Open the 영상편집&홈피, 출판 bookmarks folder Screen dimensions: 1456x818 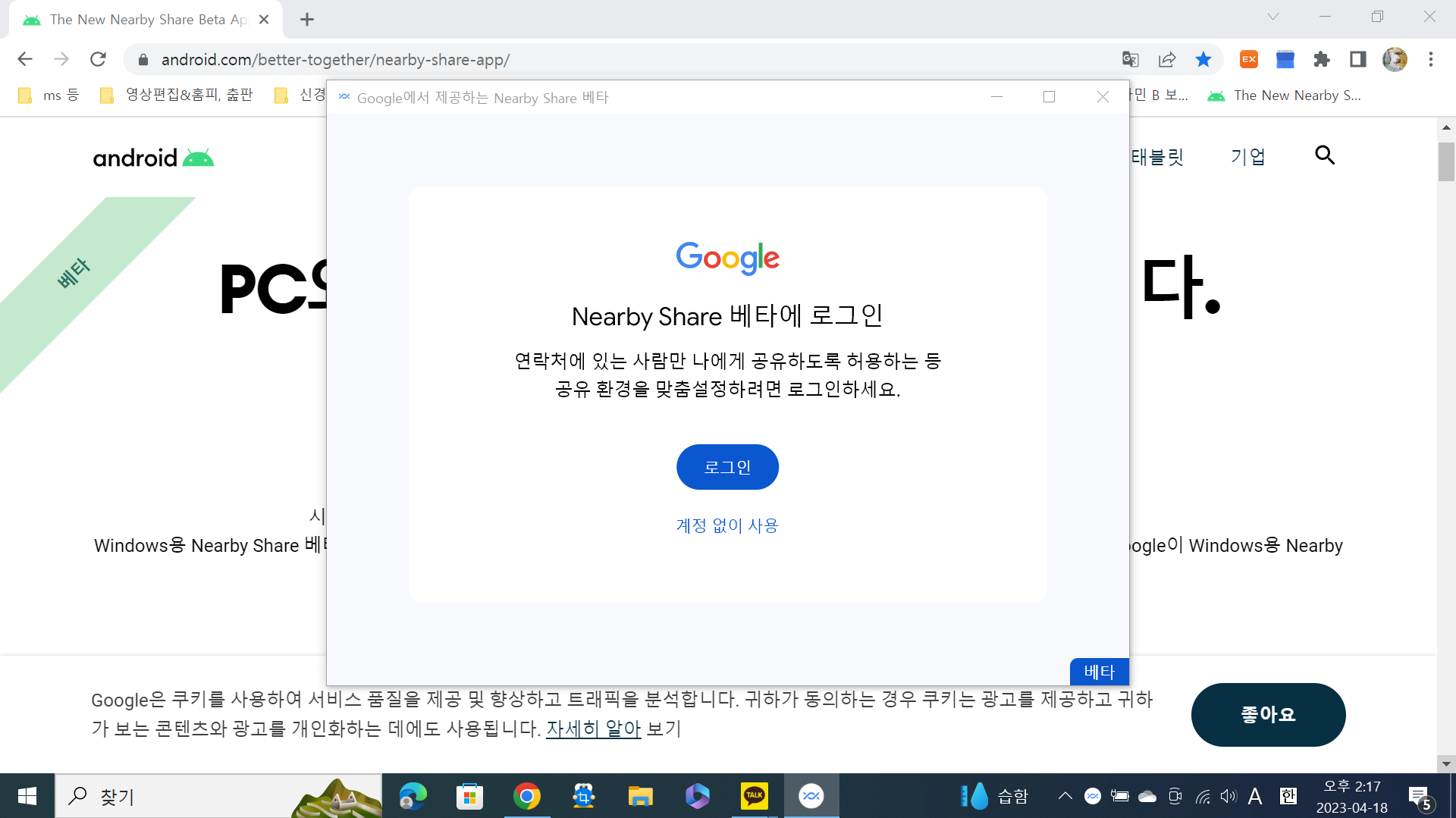tap(177, 95)
